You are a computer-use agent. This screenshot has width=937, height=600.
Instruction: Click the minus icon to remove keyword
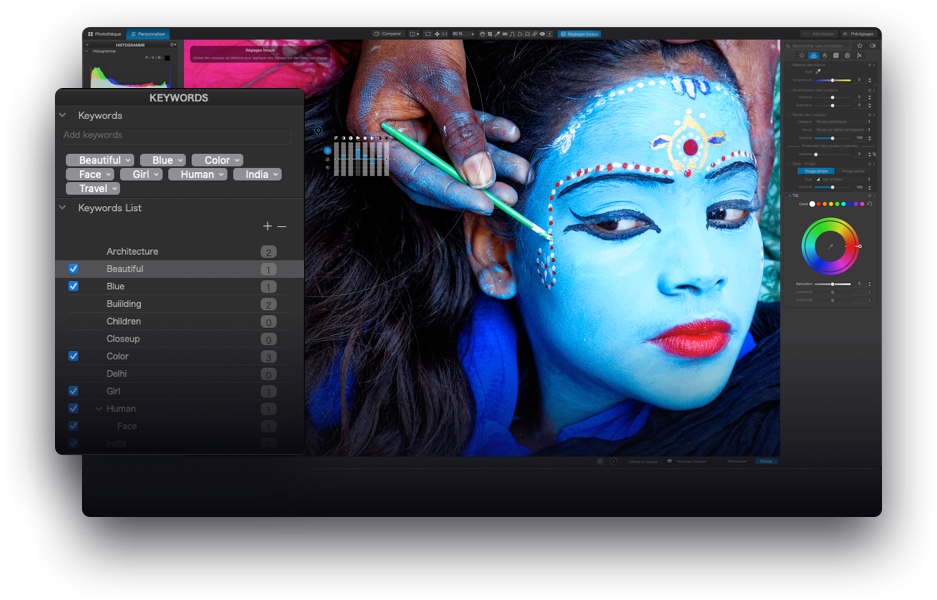click(x=282, y=227)
